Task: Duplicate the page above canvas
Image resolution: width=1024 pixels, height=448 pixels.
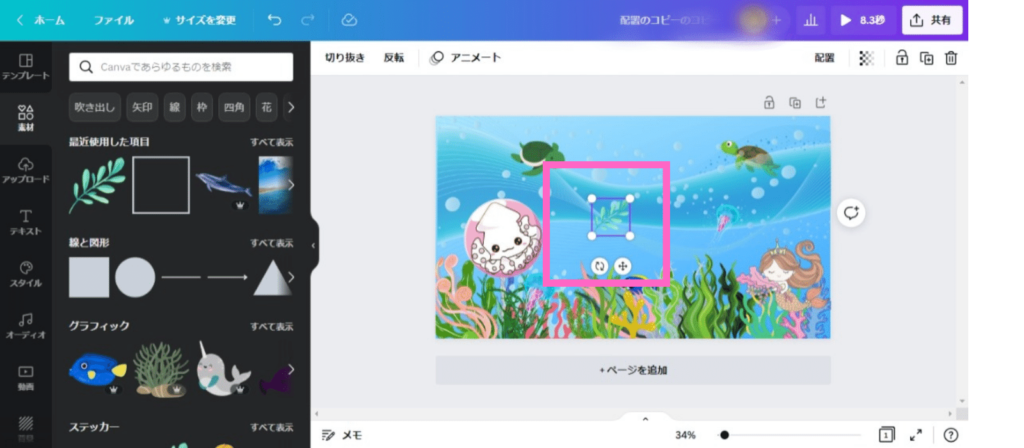Action: coord(795,102)
